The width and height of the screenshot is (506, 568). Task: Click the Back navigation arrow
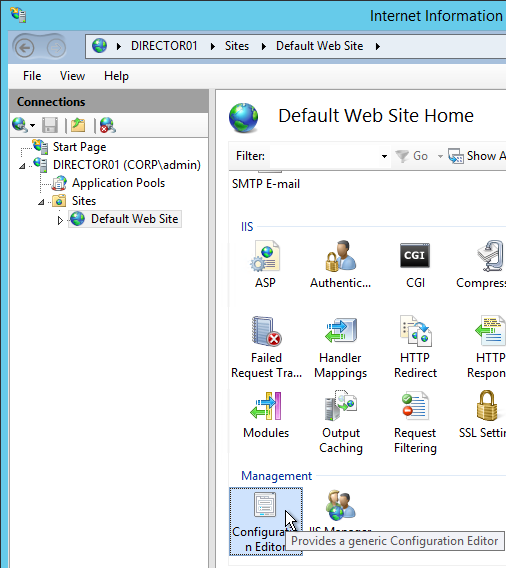pyautogui.click(x=25, y=48)
